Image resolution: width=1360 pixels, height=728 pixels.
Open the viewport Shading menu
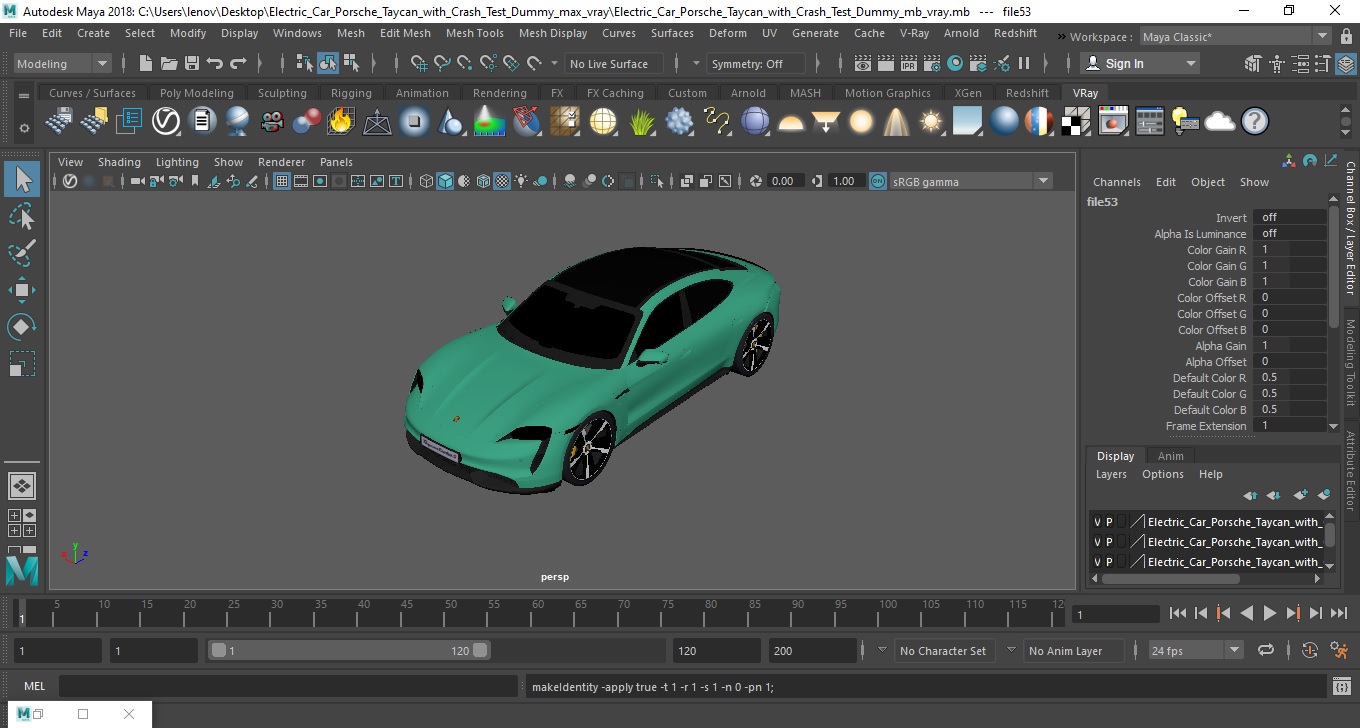(x=119, y=162)
